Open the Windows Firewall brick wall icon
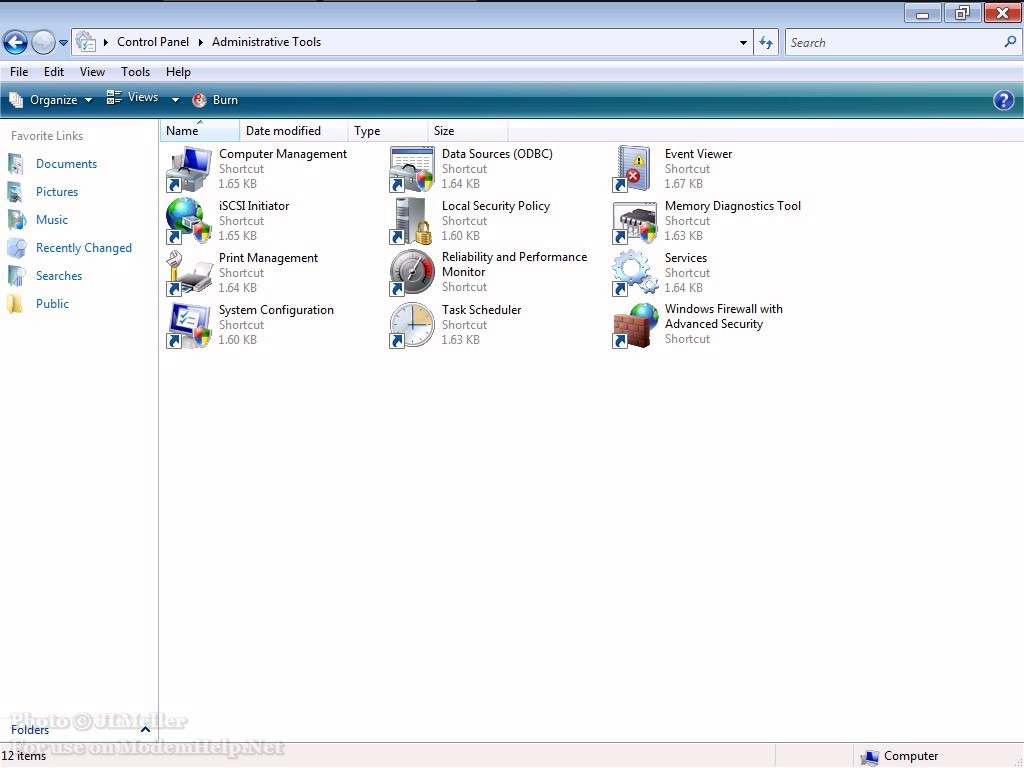1024x768 pixels. pyautogui.click(x=634, y=325)
